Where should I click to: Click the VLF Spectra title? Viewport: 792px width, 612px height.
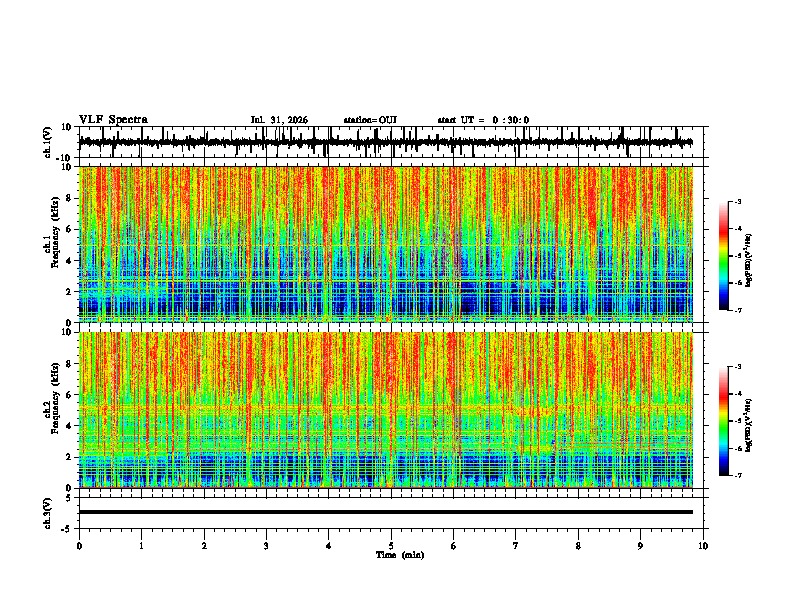tap(113, 120)
